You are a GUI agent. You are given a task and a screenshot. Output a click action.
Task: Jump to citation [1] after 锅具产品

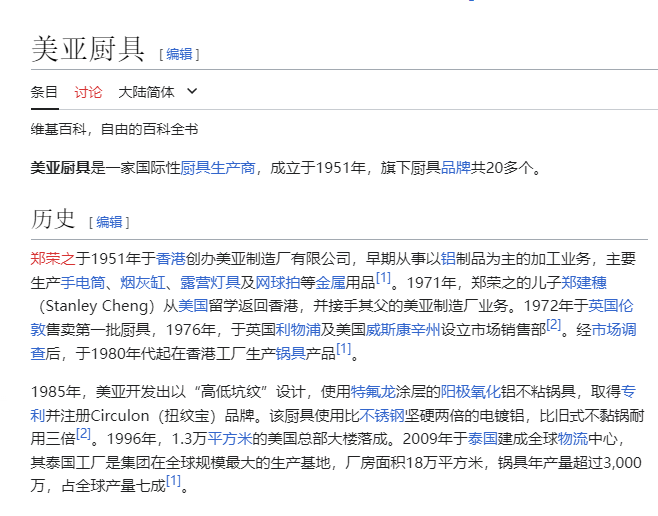click(343, 349)
